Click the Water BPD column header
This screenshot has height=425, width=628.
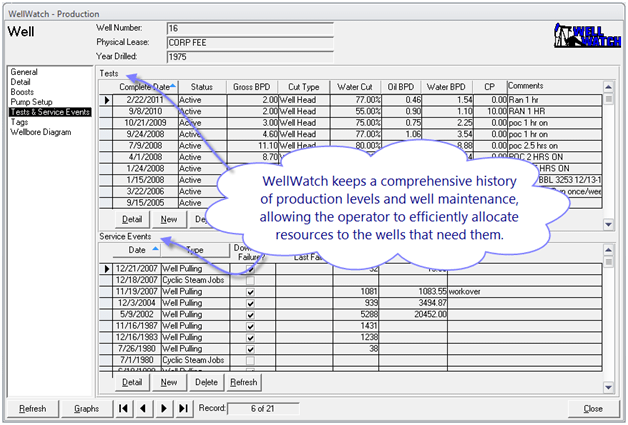point(446,87)
